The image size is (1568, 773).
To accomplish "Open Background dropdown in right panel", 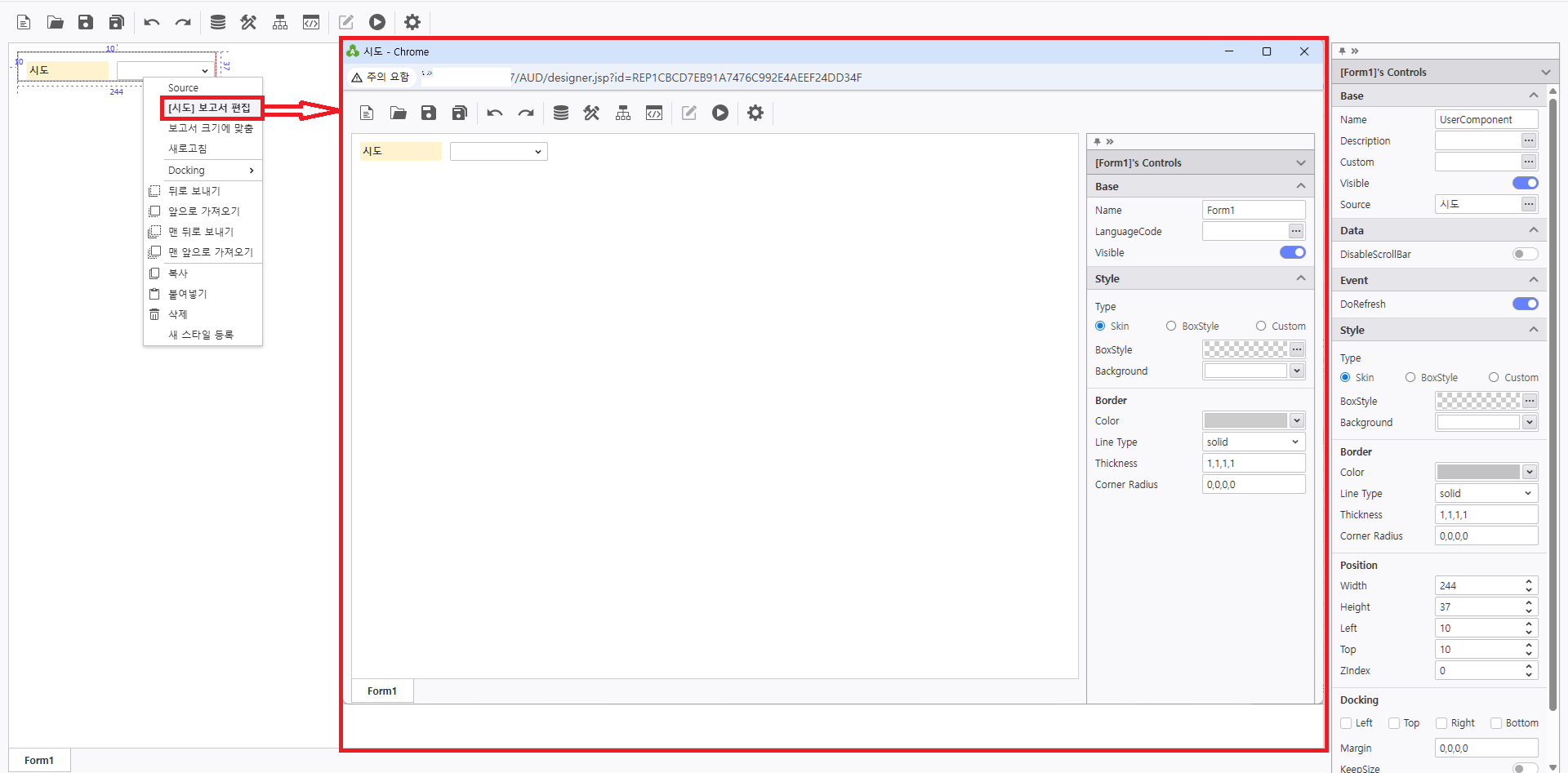I will click(x=1530, y=422).
